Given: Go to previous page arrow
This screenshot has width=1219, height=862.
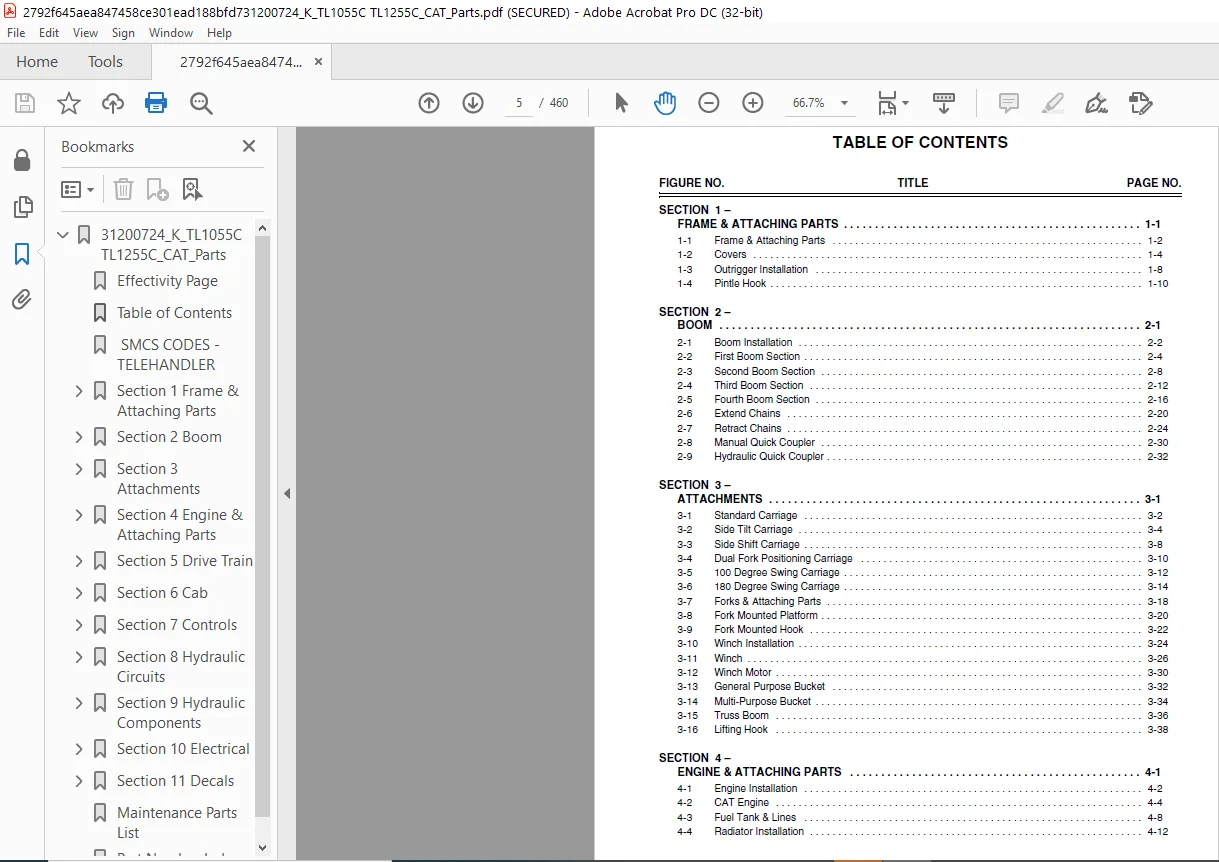Looking at the screenshot, I should (x=429, y=103).
